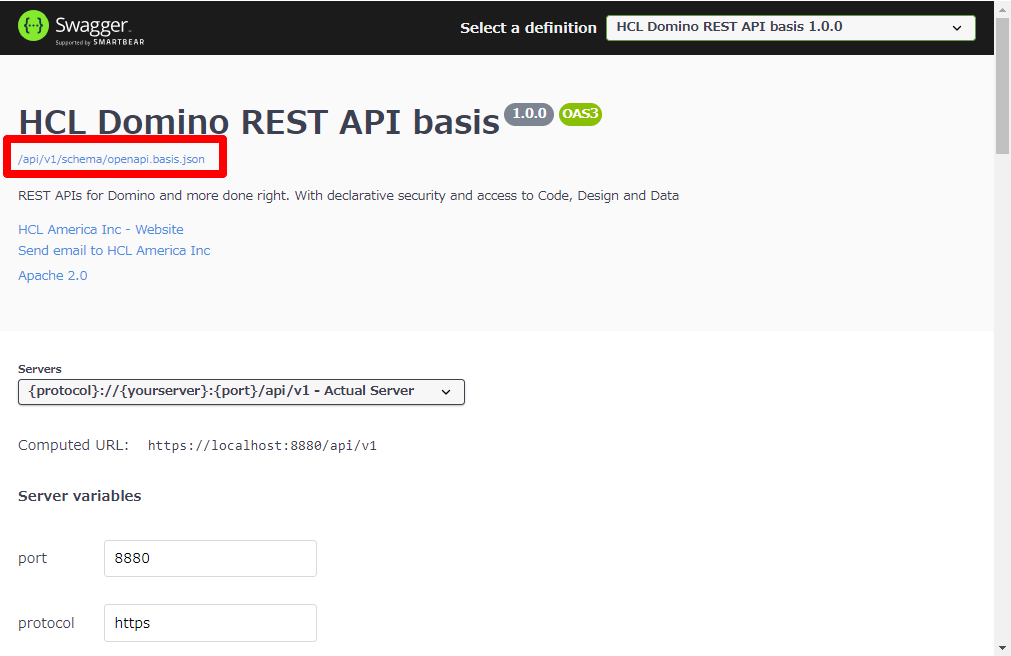Click the scrollbar up arrow

1002,9
